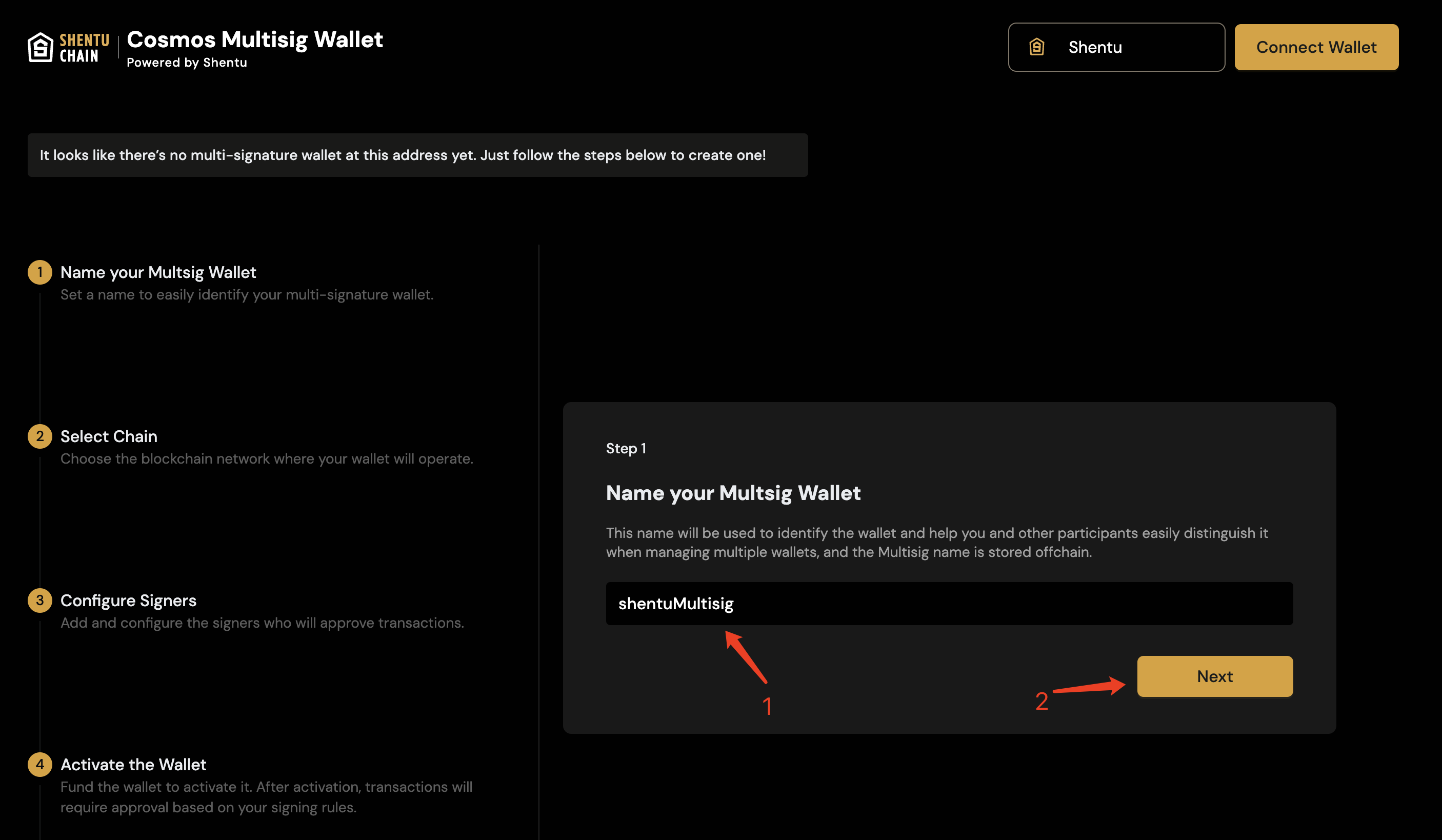Click the 'Select Chain' step label

(x=109, y=436)
